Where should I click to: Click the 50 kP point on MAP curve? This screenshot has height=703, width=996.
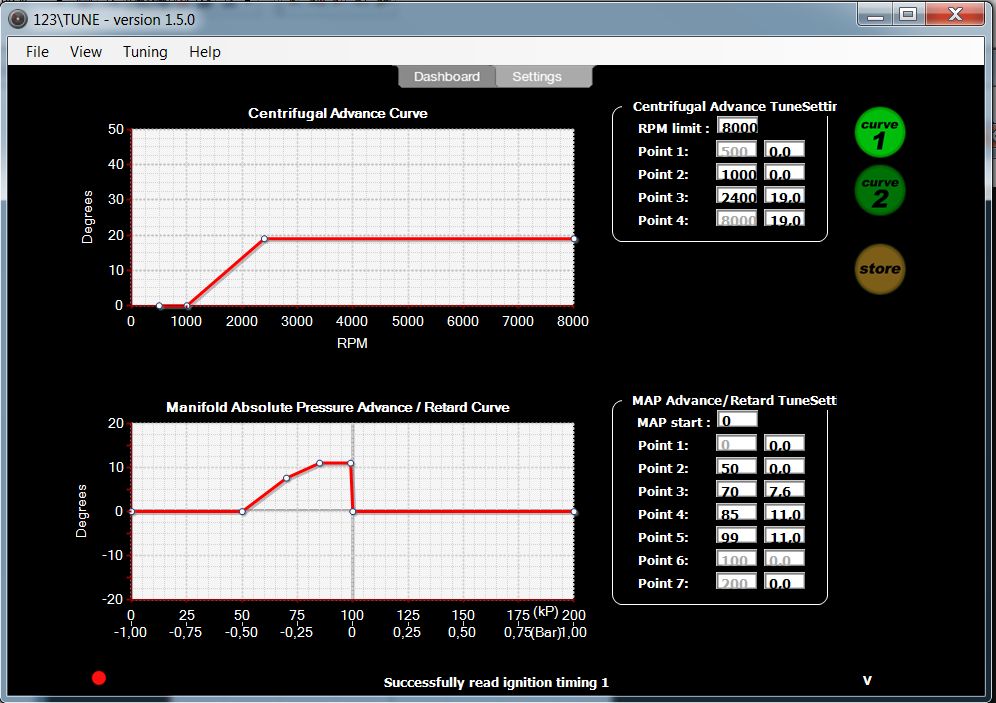[242, 511]
